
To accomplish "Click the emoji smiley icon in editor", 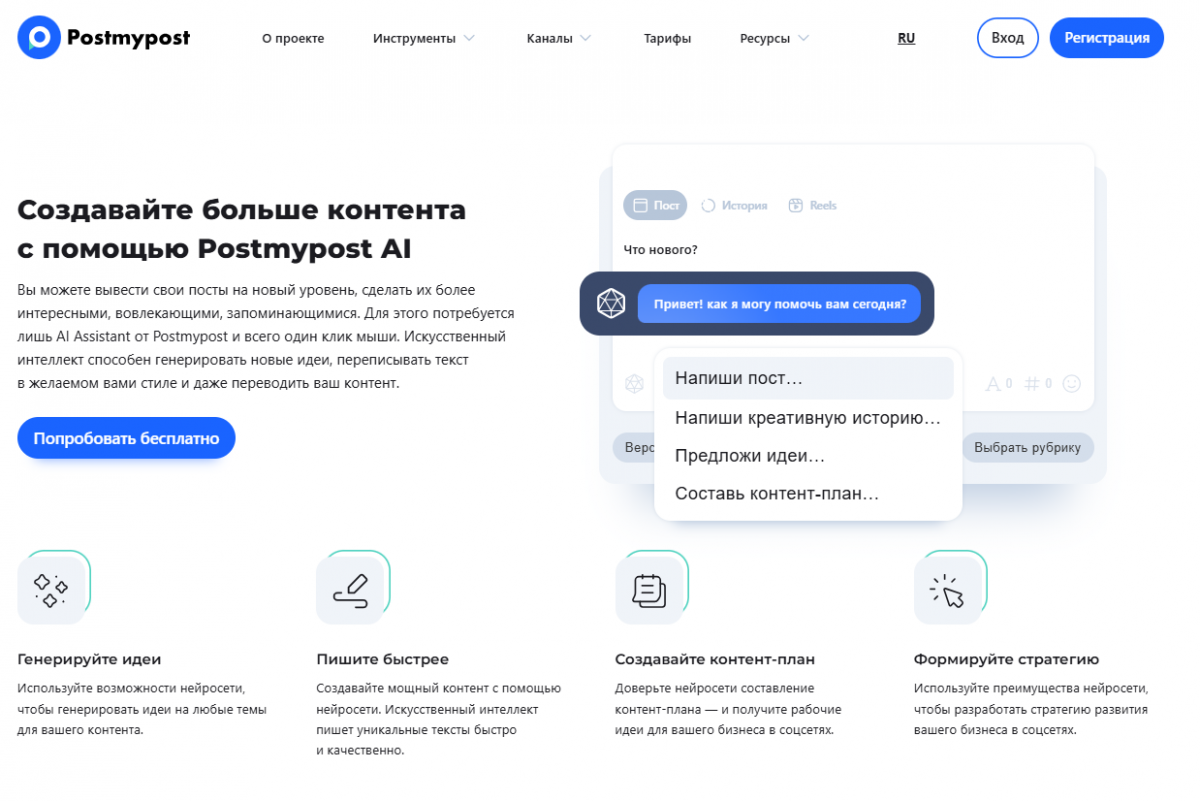I will 1072,383.
